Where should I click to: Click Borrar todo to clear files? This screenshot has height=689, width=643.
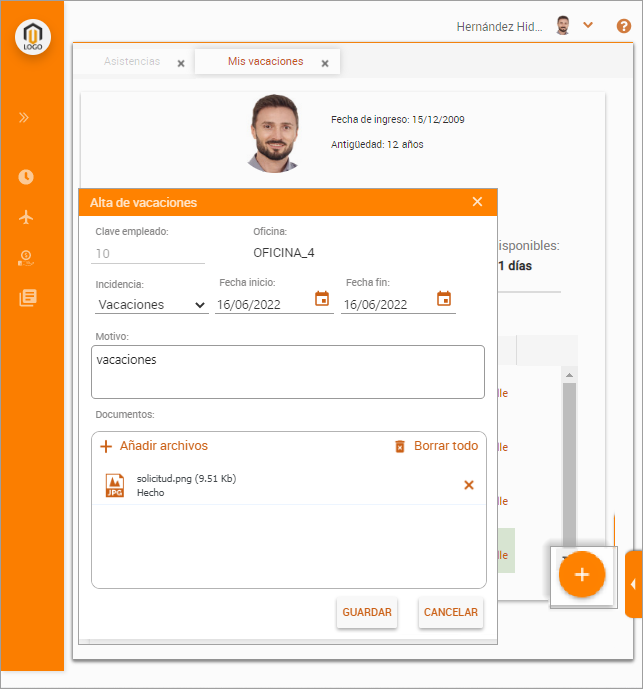[x=436, y=446]
